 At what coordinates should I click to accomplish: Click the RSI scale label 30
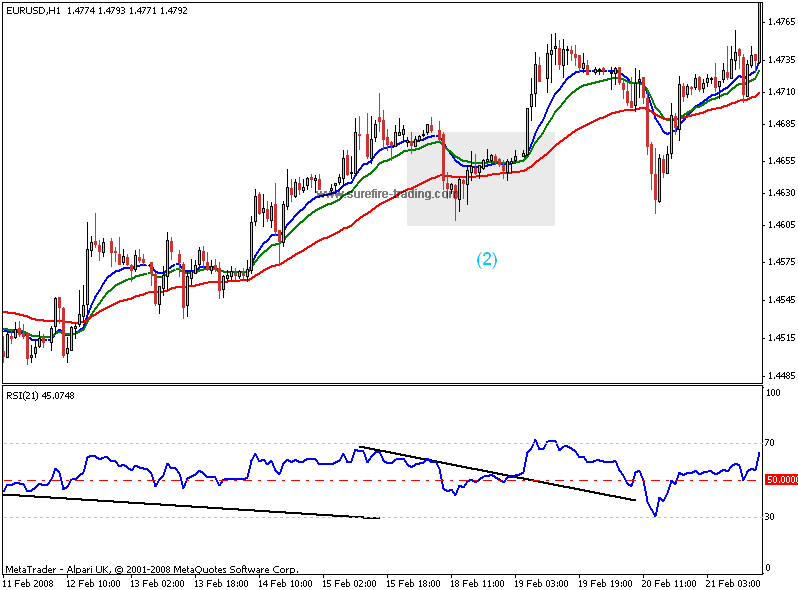pos(770,517)
